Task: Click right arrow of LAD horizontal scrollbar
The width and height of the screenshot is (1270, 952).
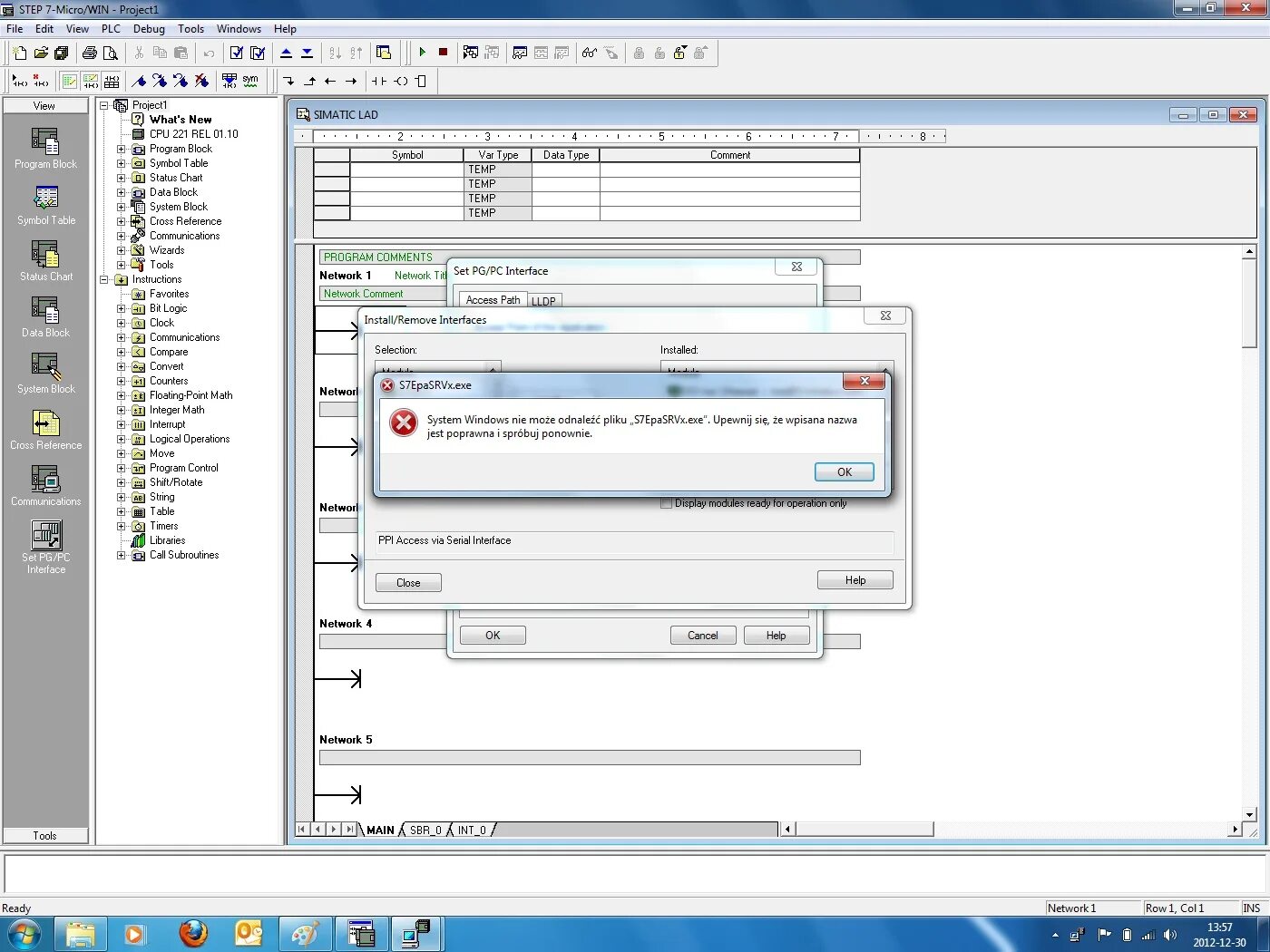Action: click(1234, 829)
